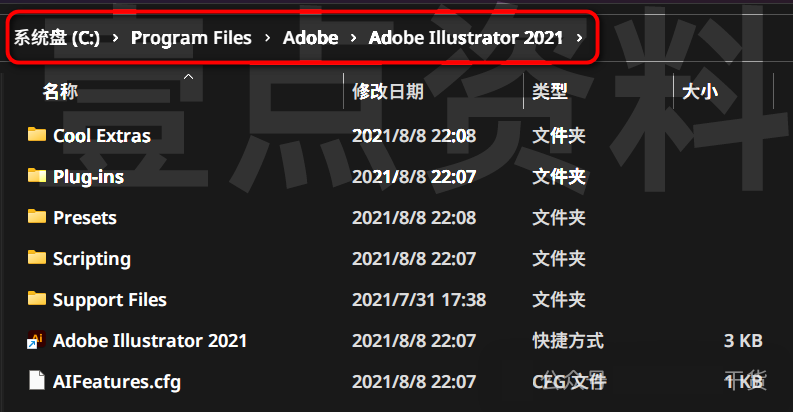This screenshot has width=793, height=412.
Task: Click date 2021/8/8 22:07 of Scripting row
Action: (414, 259)
